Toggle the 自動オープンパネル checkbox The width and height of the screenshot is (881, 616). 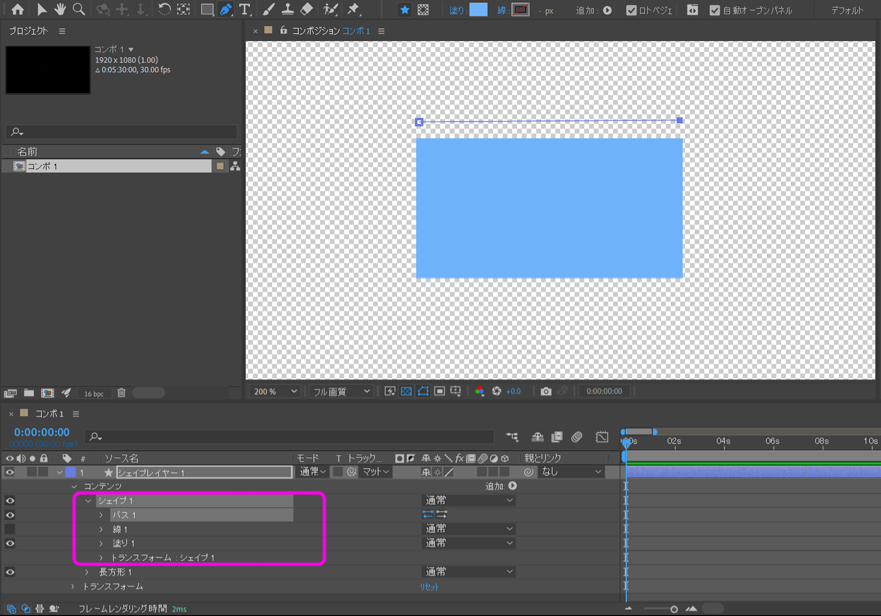pyautogui.click(x=714, y=11)
